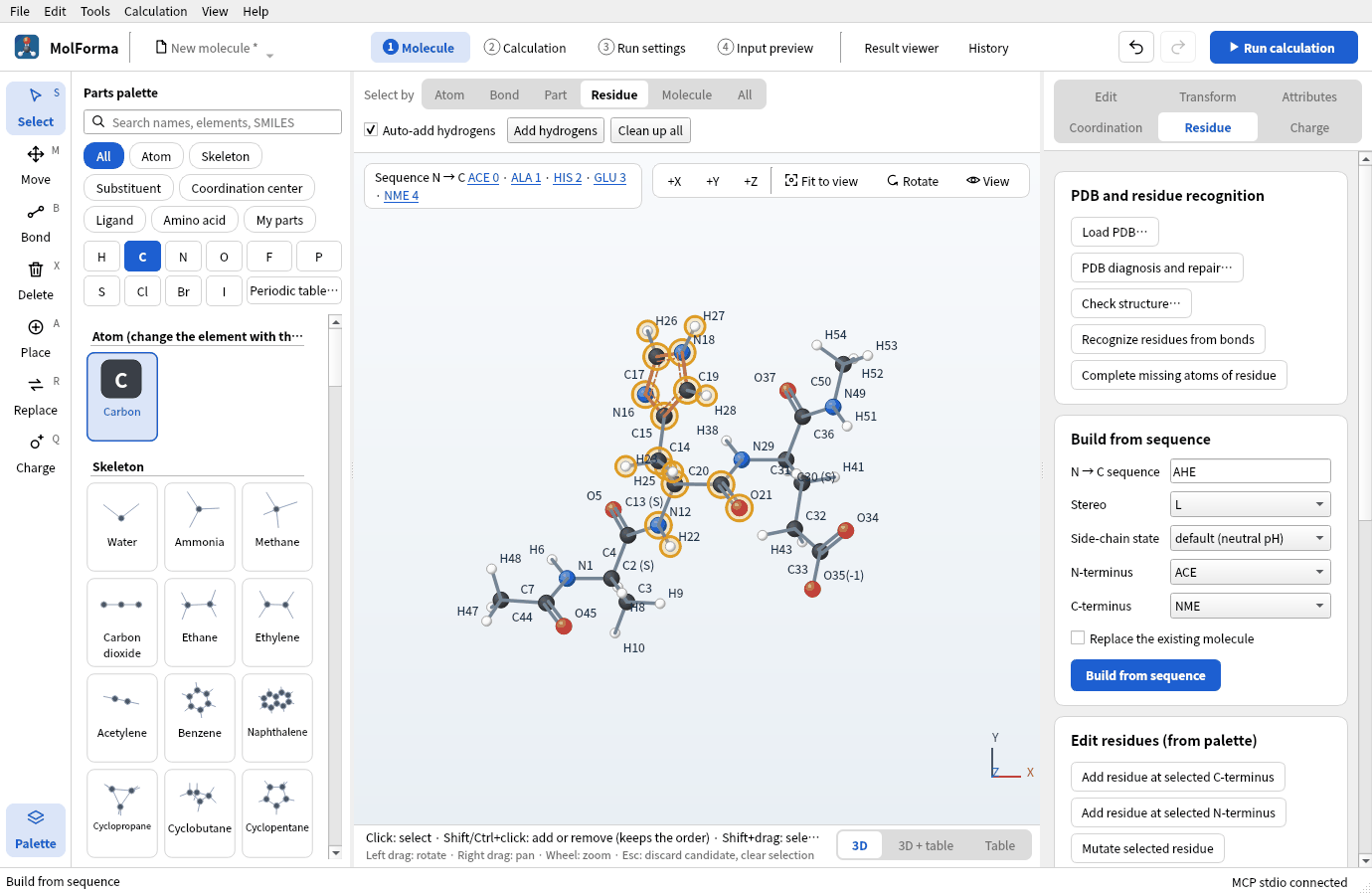Click the undo arrow icon
1372x895 pixels.
click(1136, 48)
